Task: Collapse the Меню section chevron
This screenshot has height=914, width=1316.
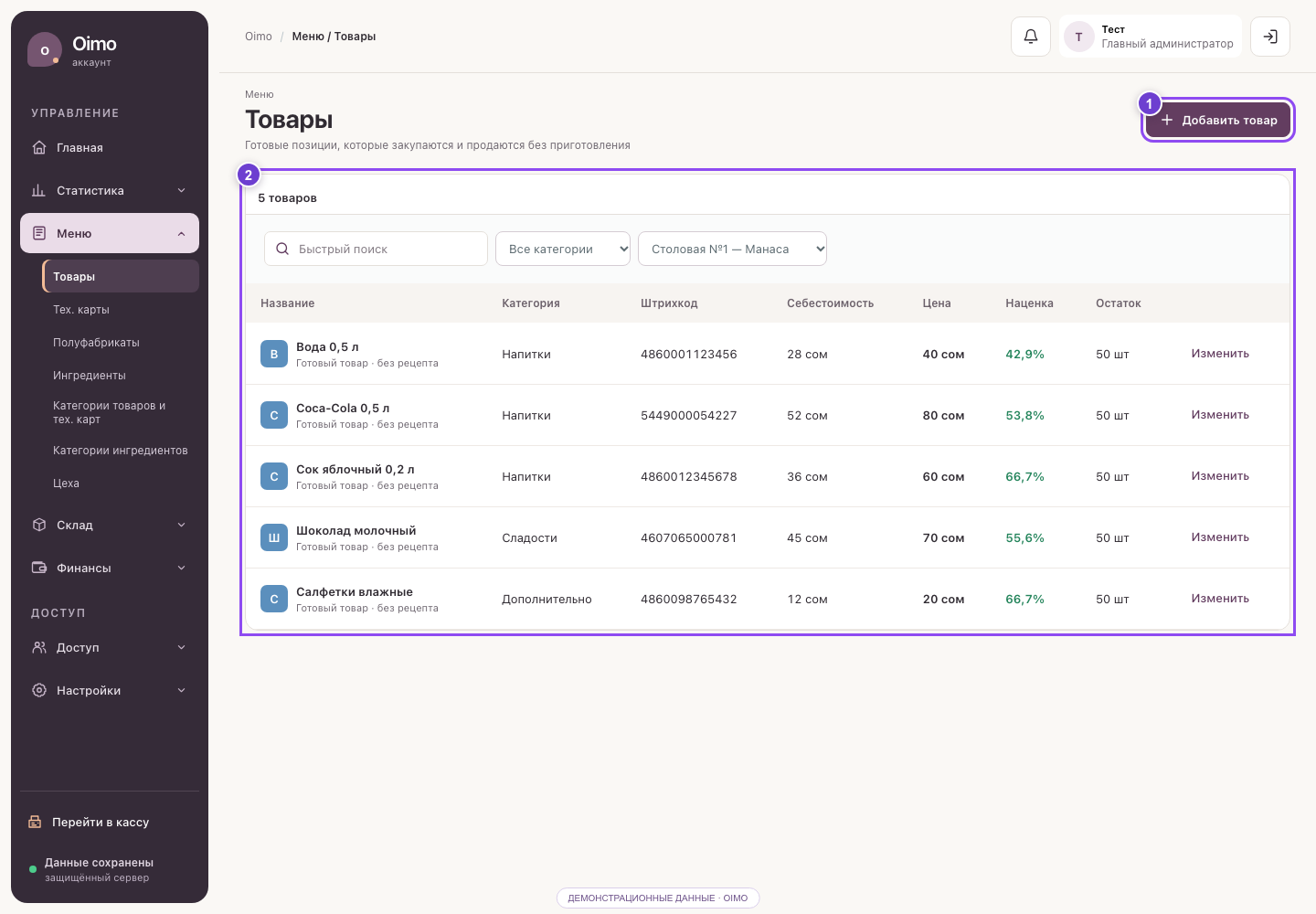Action: 181,233
